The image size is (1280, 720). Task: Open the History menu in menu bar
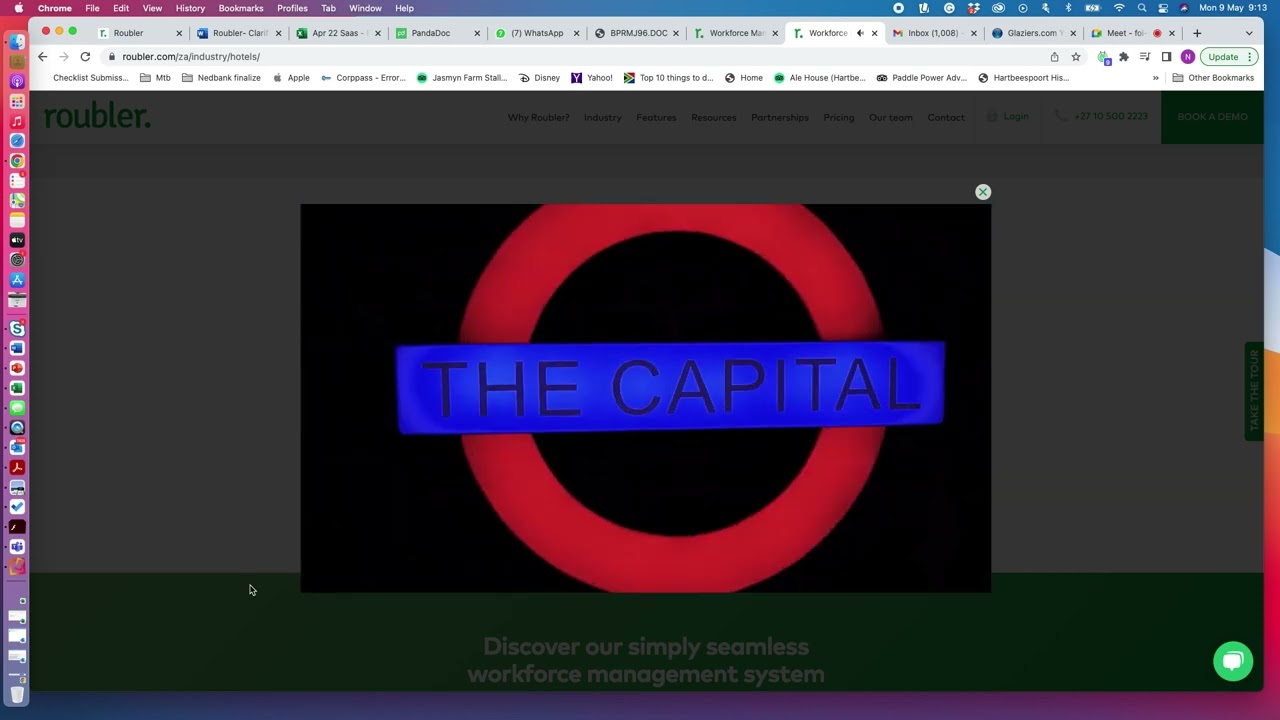190,8
